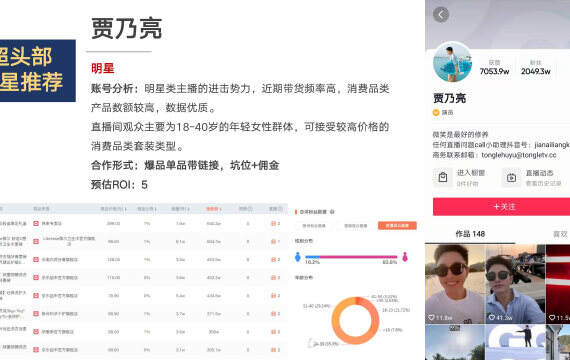Tap the back arrow on the profile header
Screen dimensions: 570x360
click(441, 15)
